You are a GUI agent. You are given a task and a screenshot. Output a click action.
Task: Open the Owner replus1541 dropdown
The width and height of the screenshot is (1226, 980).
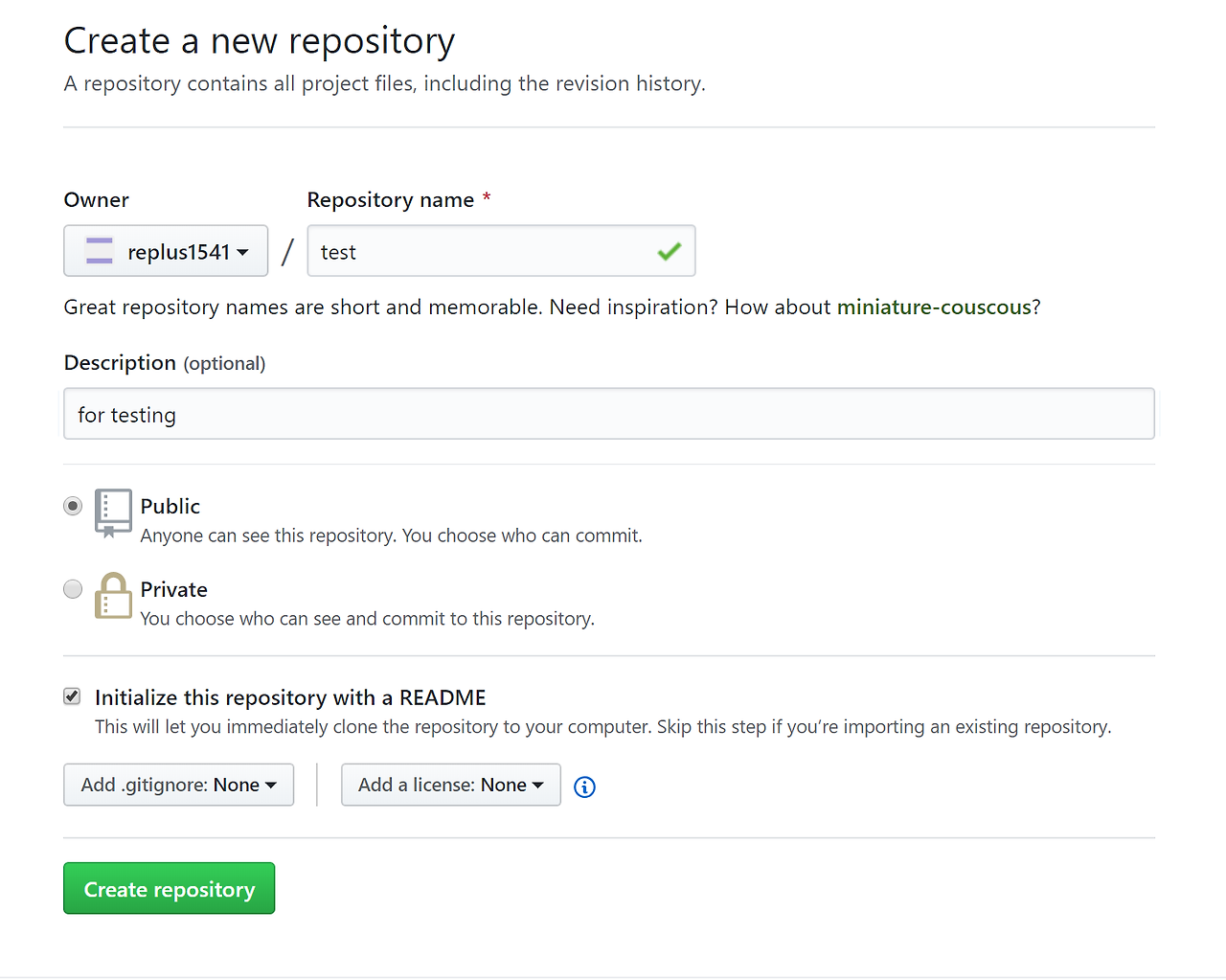click(x=166, y=251)
